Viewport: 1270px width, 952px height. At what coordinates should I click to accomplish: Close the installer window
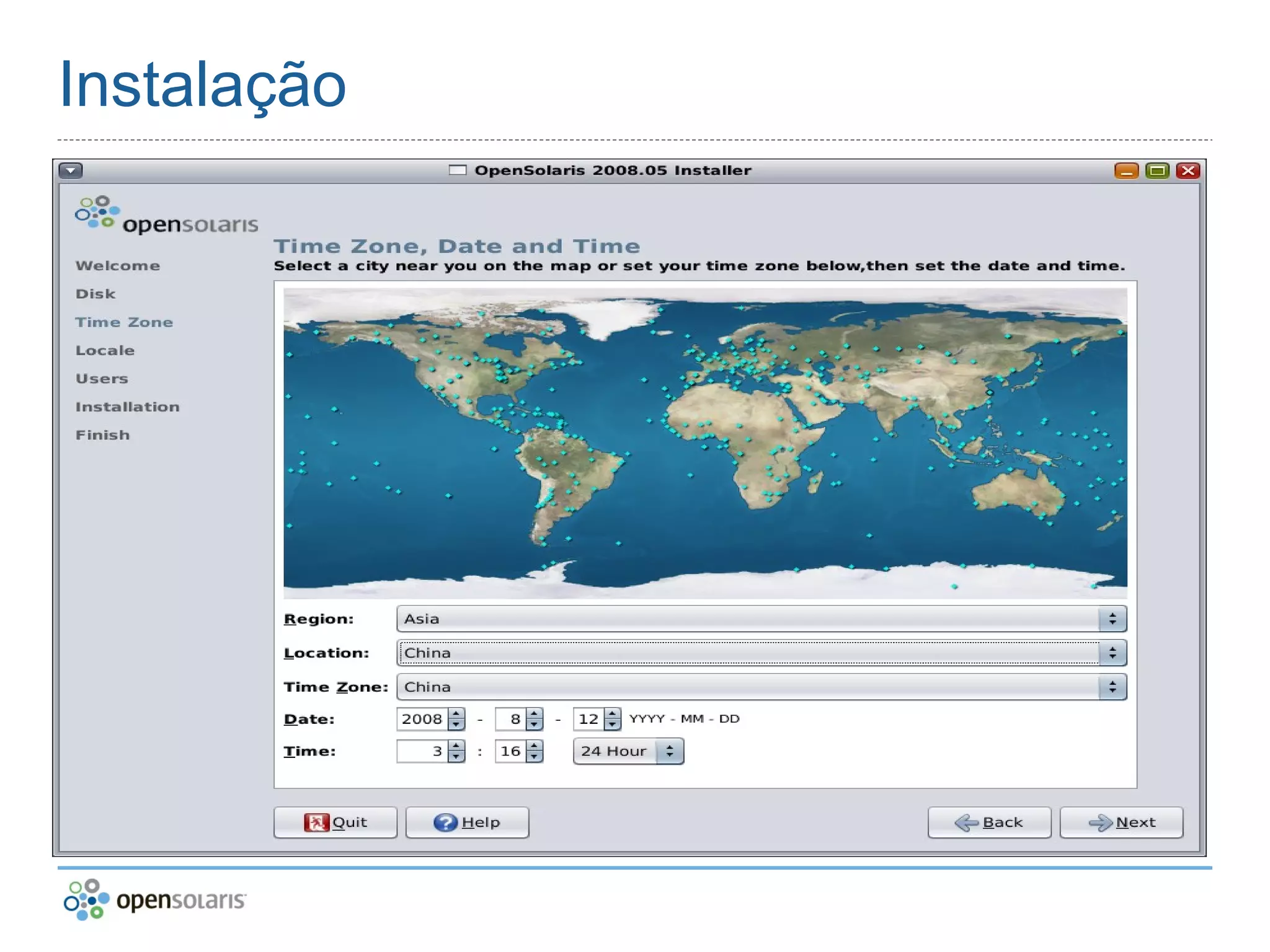tap(1188, 170)
